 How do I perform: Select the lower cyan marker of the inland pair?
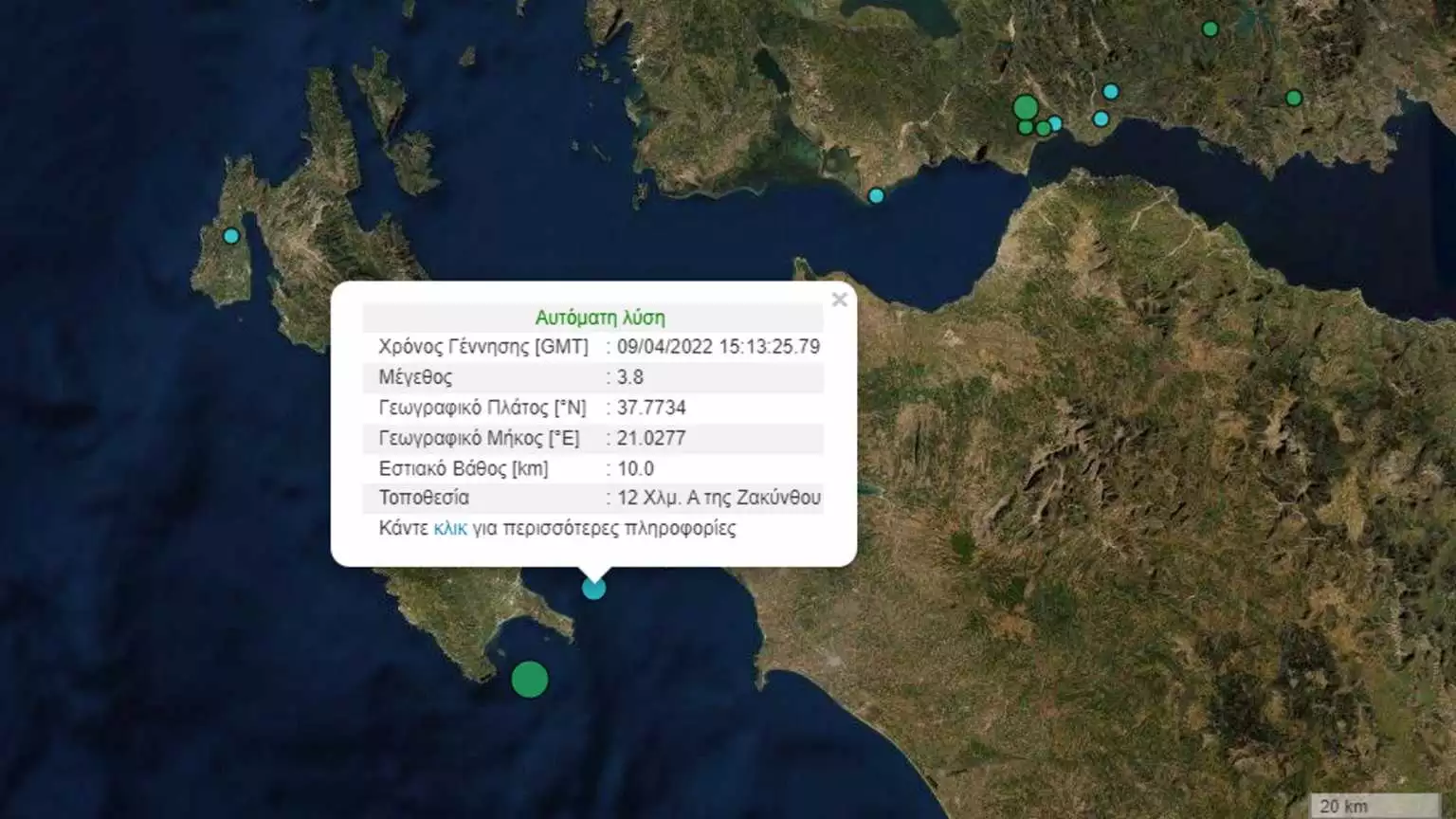pos(1101,119)
